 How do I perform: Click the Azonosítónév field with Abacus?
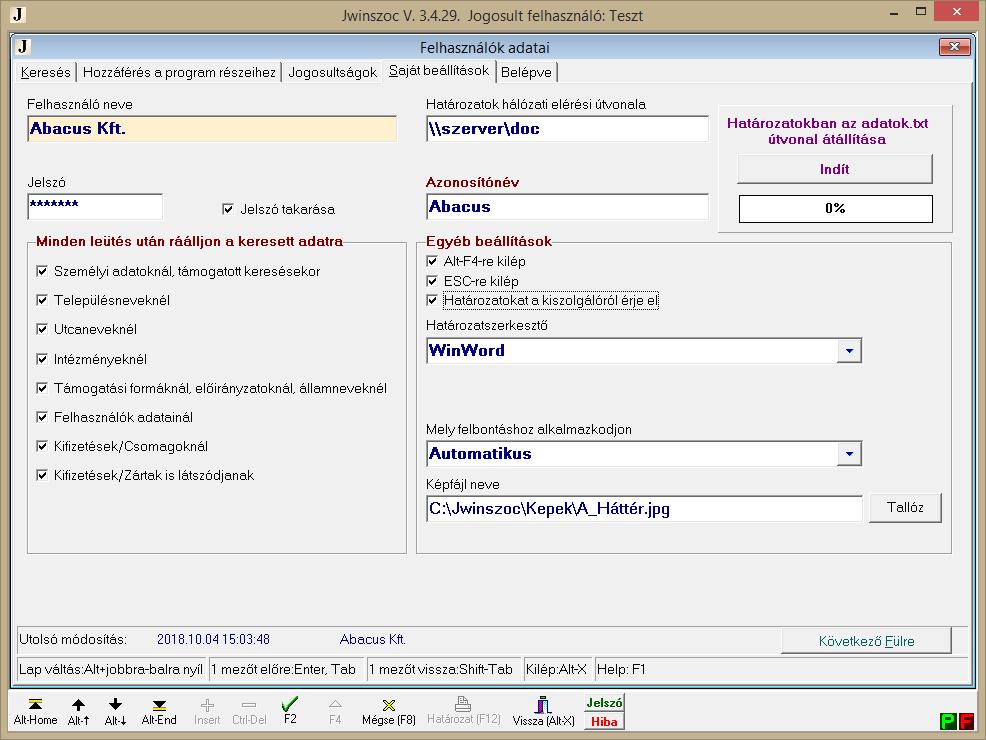coord(567,206)
